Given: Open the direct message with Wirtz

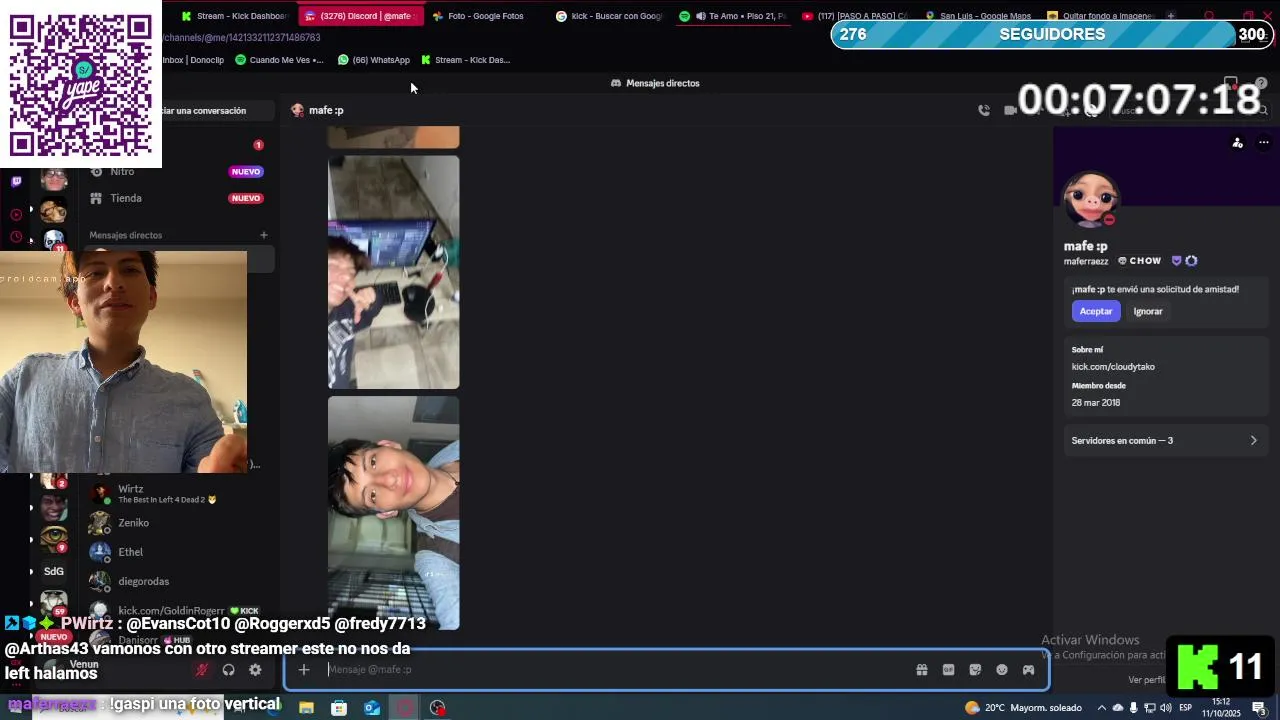Looking at the screenshot, I should click(x=178, y=494).
